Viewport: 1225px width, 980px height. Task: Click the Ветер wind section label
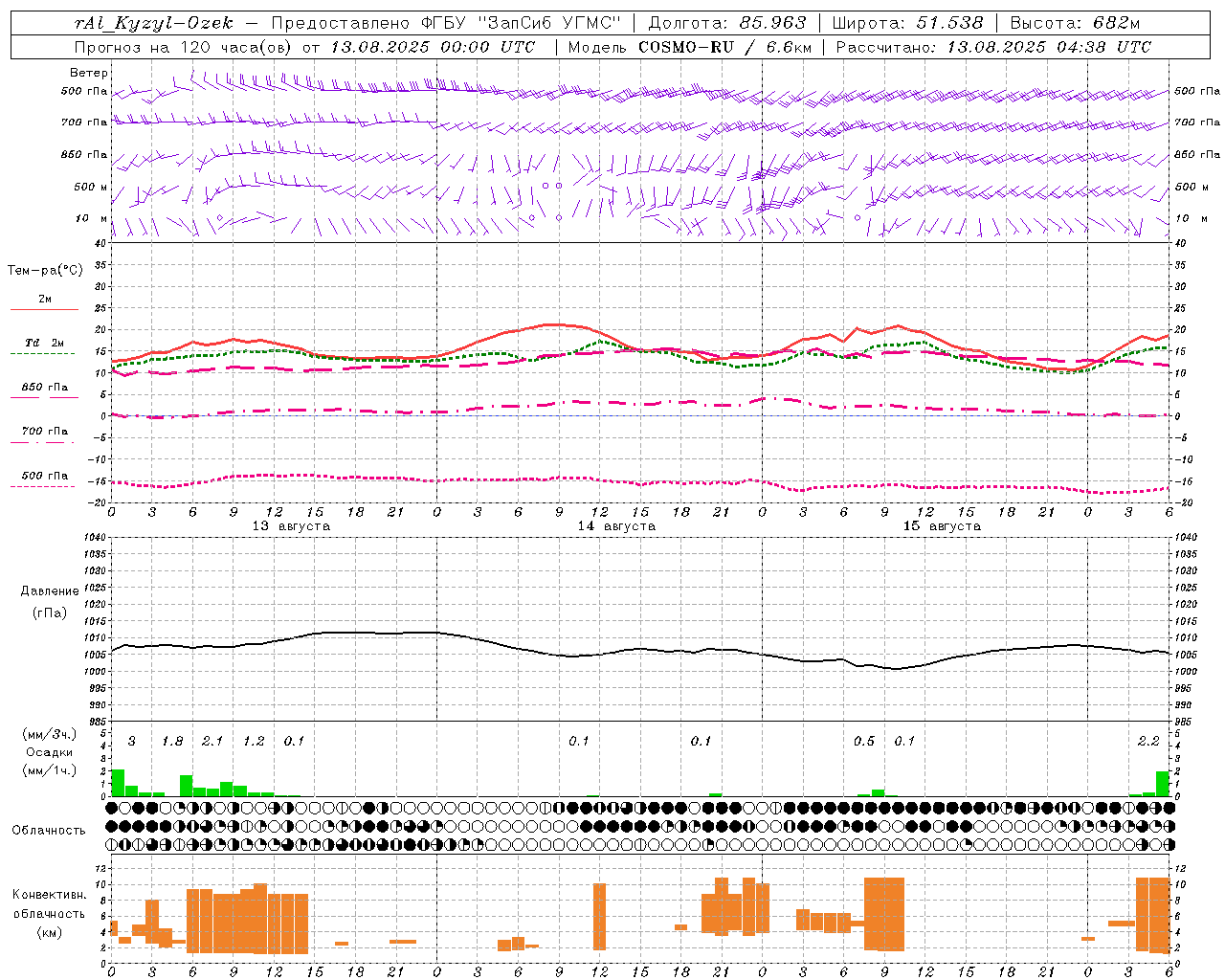88,73
